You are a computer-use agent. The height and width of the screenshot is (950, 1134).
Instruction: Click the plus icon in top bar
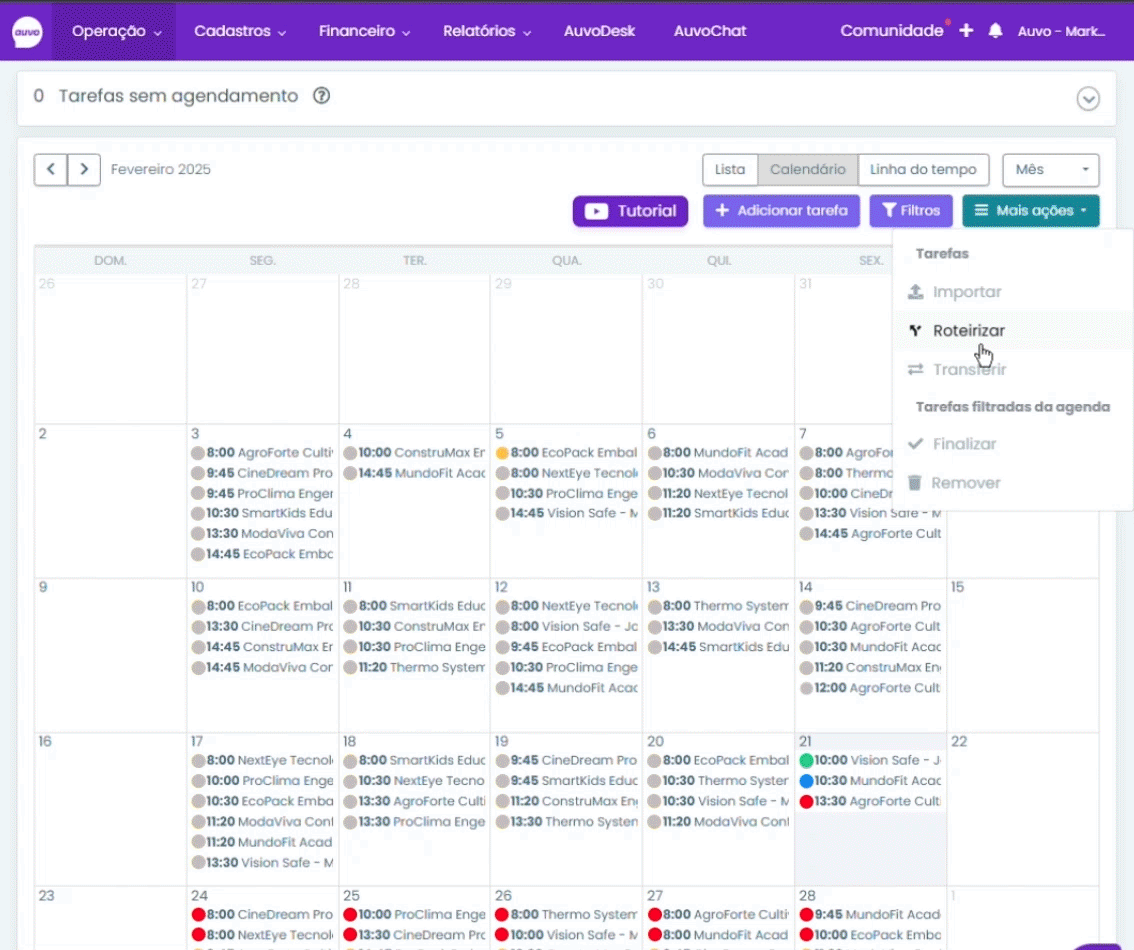[966, 31]
